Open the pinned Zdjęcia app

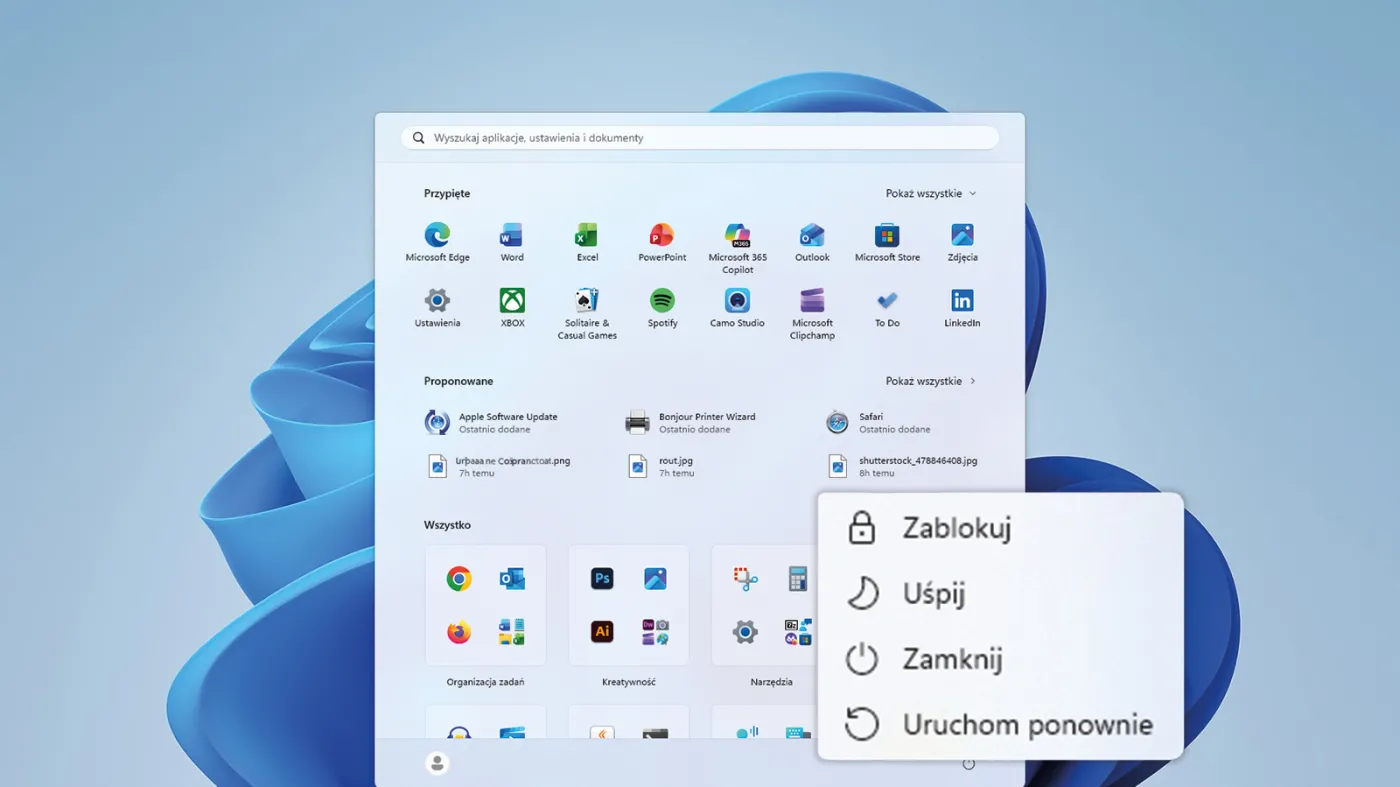click(x=962, y=243)
